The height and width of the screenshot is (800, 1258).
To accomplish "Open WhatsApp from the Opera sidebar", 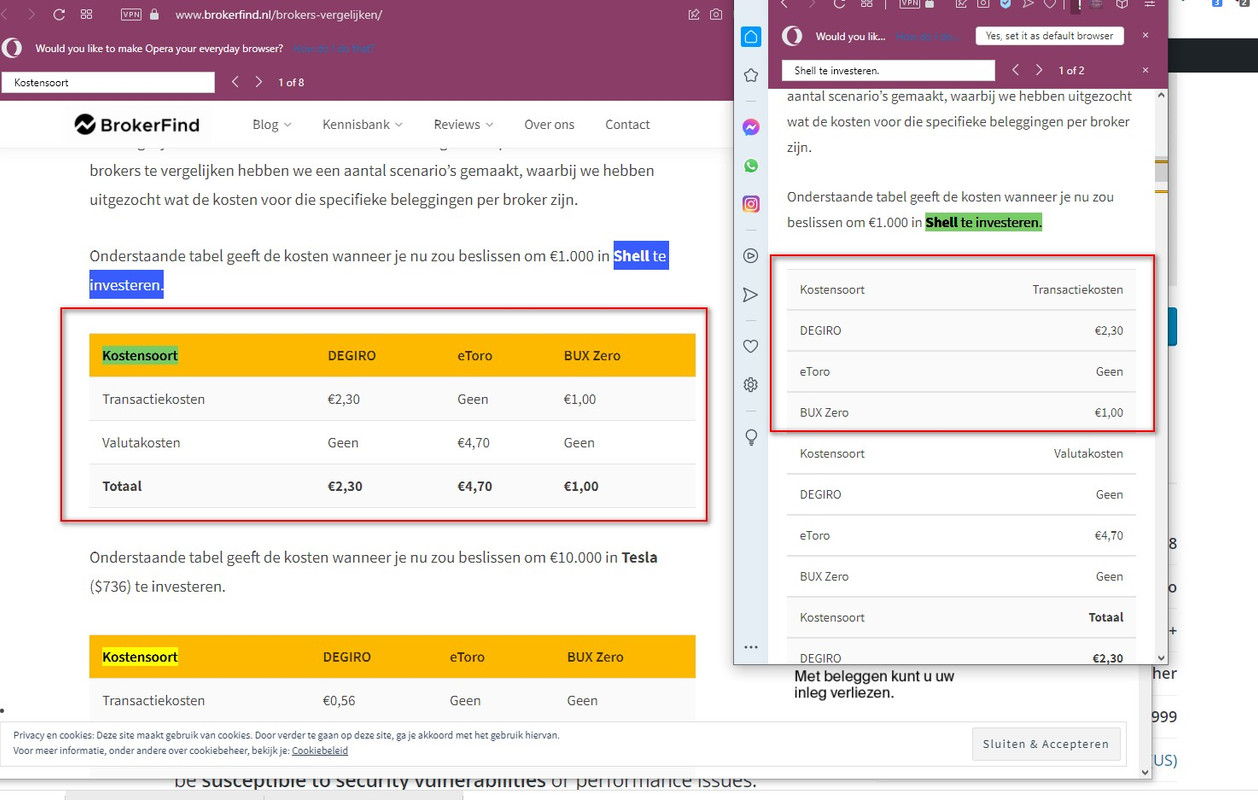I will [x=751, y=166].
